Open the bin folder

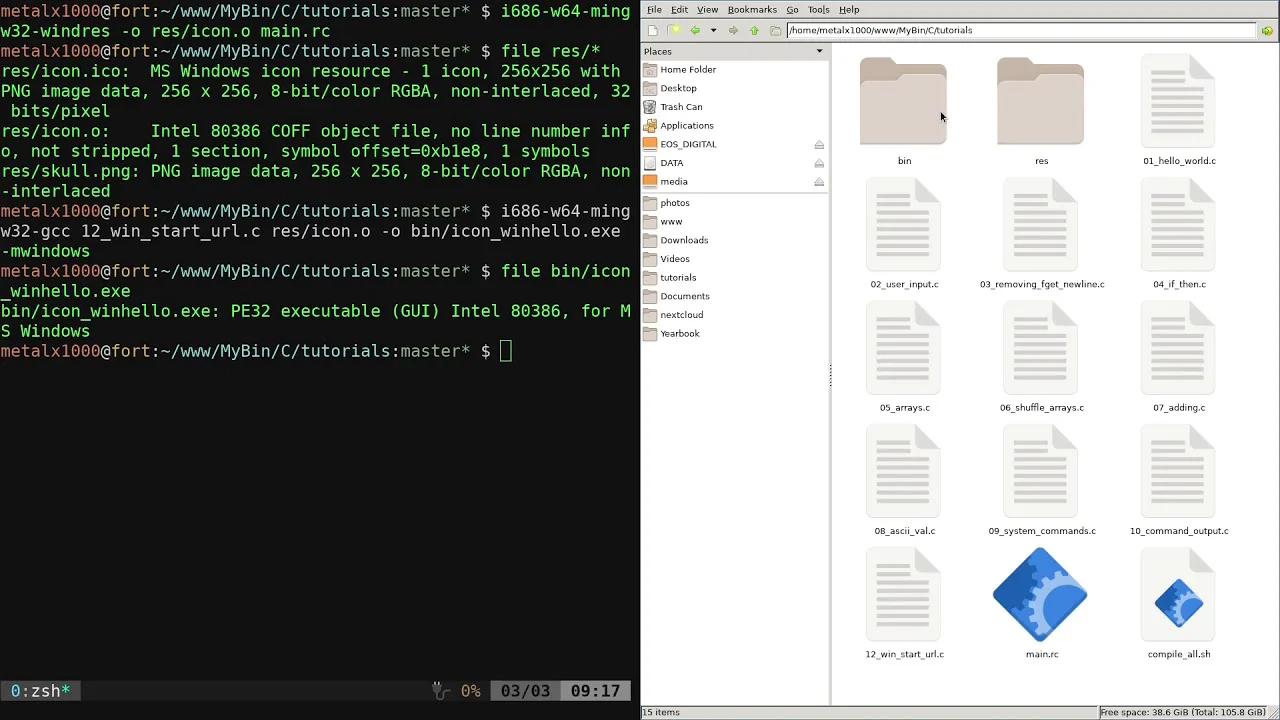903,105
